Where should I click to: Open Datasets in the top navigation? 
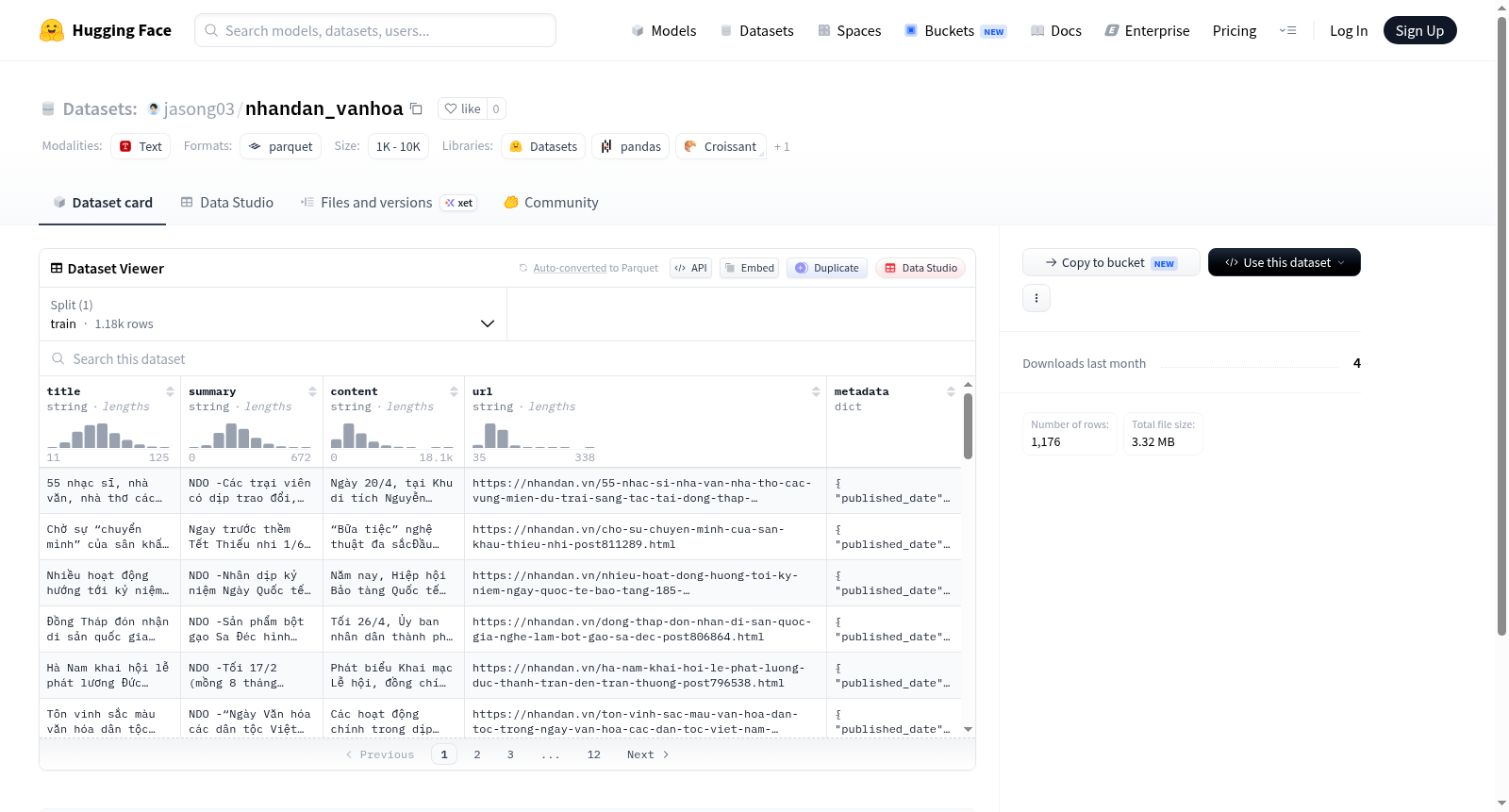757,31
